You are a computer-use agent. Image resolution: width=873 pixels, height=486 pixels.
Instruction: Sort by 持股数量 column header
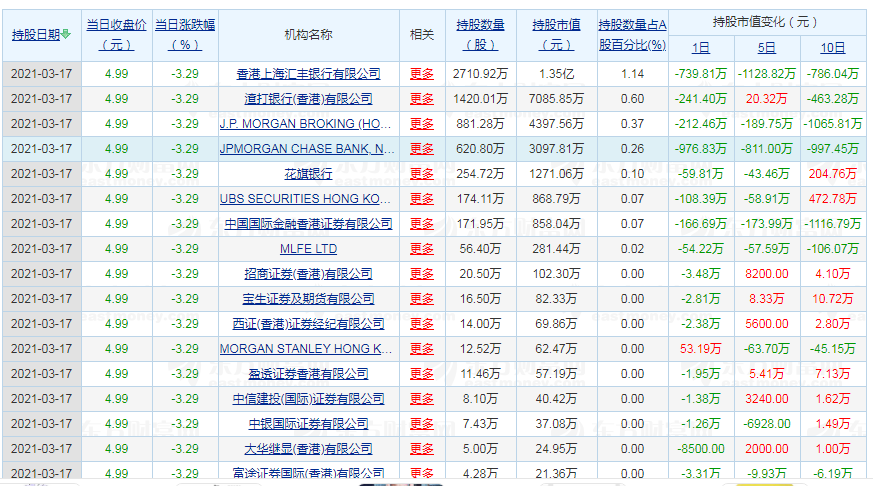[x=480, y=35]
